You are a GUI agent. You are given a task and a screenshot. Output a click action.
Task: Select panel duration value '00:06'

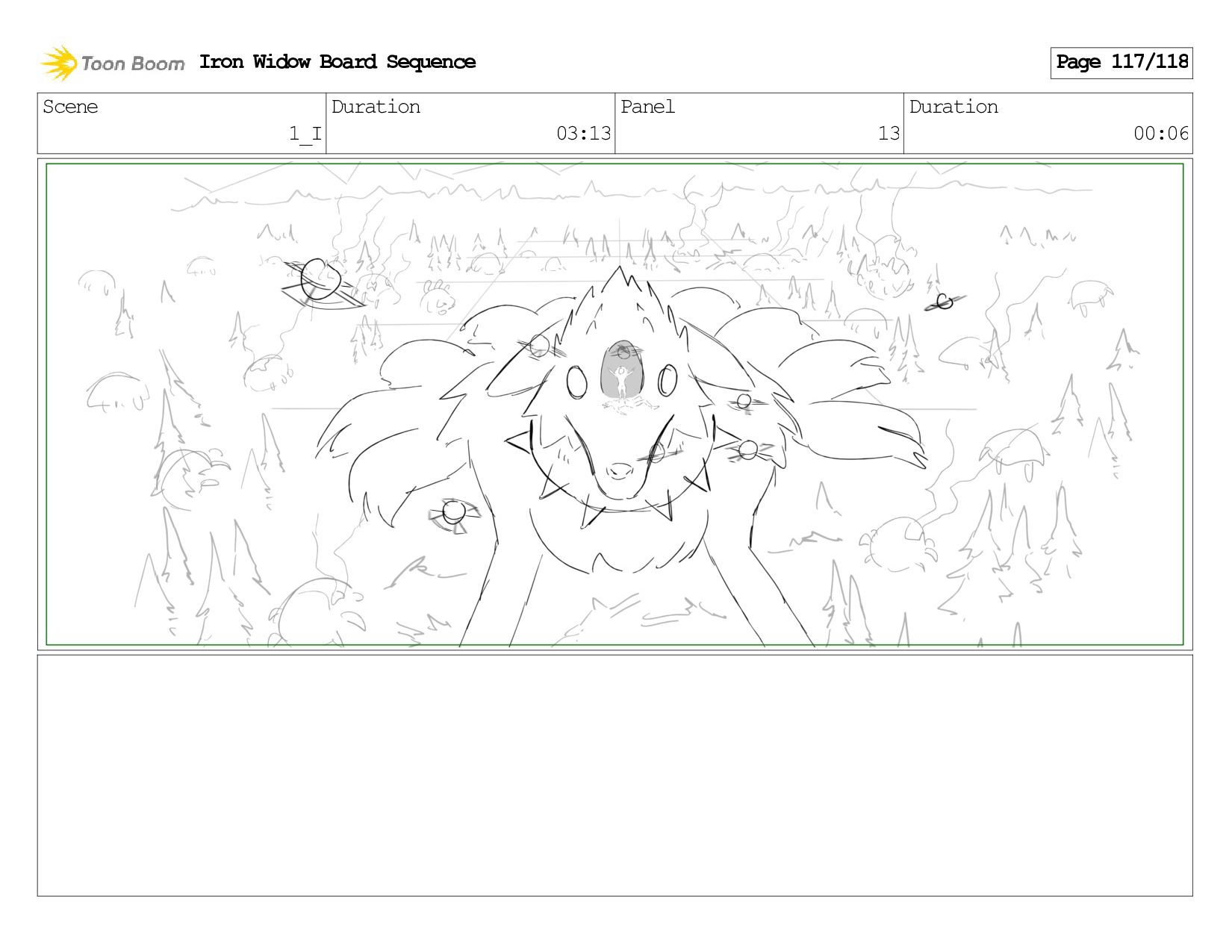pyautogui.click(x=1161, y=134)
